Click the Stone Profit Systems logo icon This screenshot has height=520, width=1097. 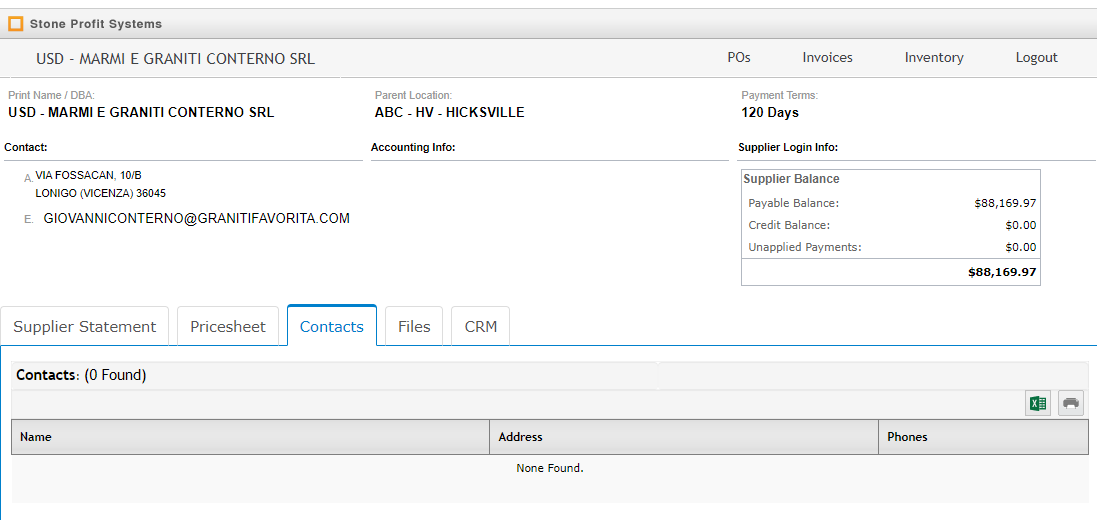[15, 24]
